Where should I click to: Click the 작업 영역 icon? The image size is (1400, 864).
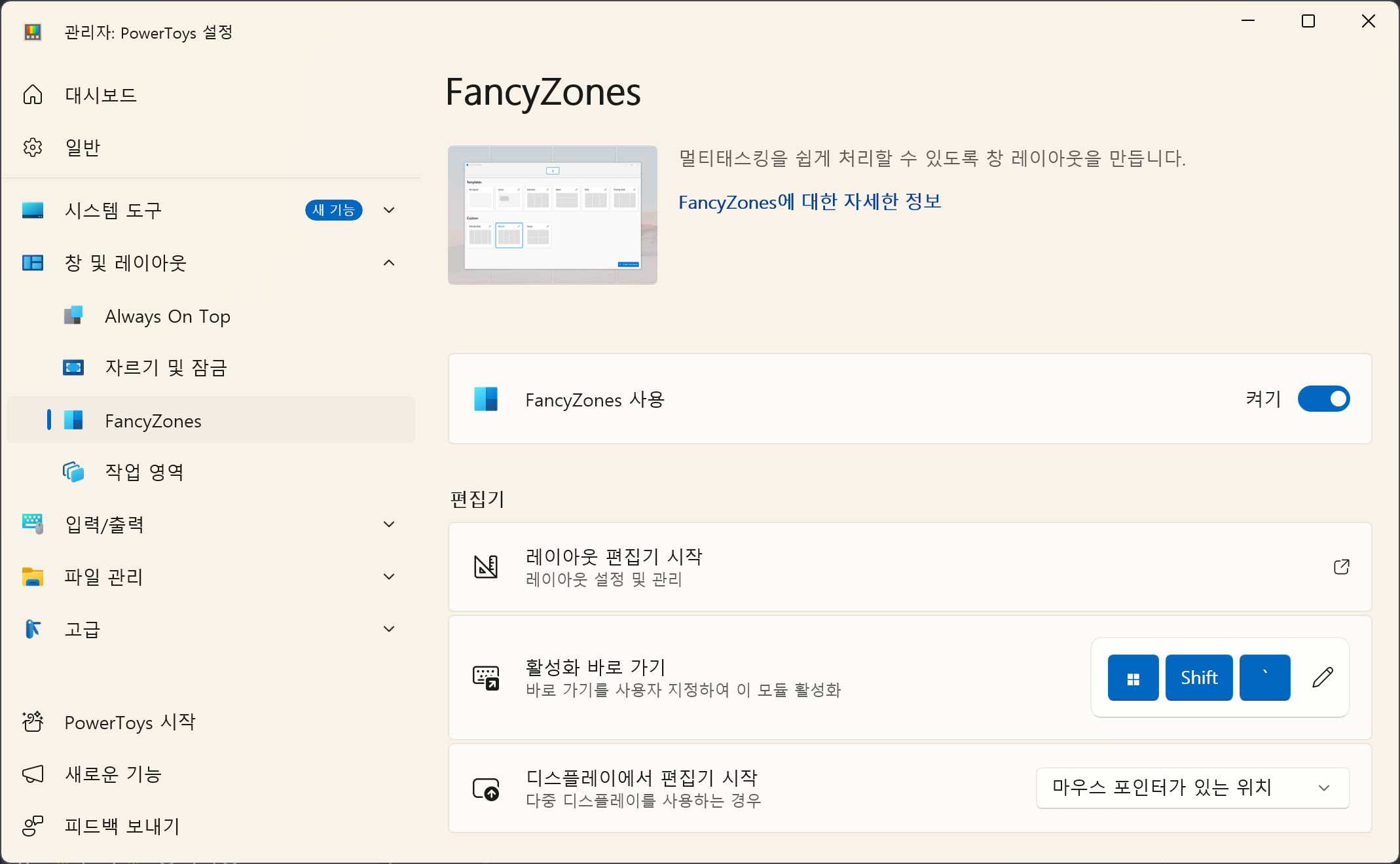73,472
